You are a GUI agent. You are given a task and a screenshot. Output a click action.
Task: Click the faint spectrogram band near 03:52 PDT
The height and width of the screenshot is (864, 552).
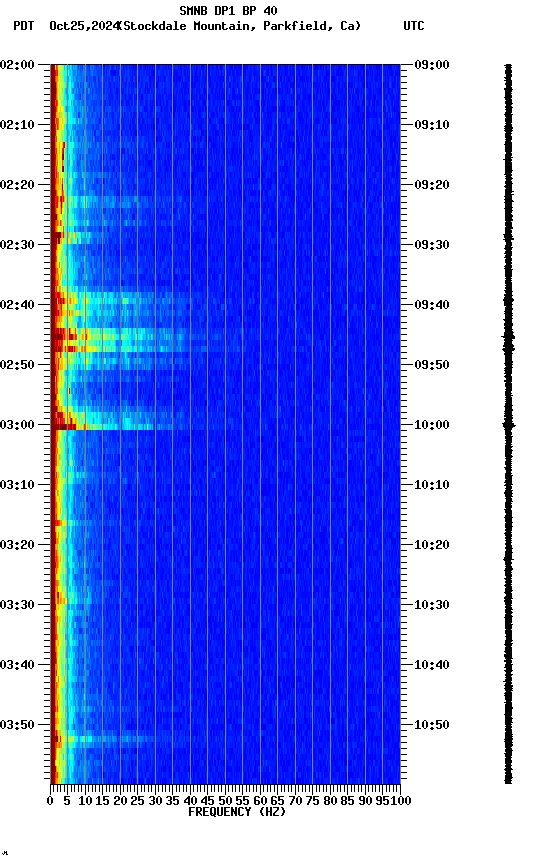tap(105, 738)
